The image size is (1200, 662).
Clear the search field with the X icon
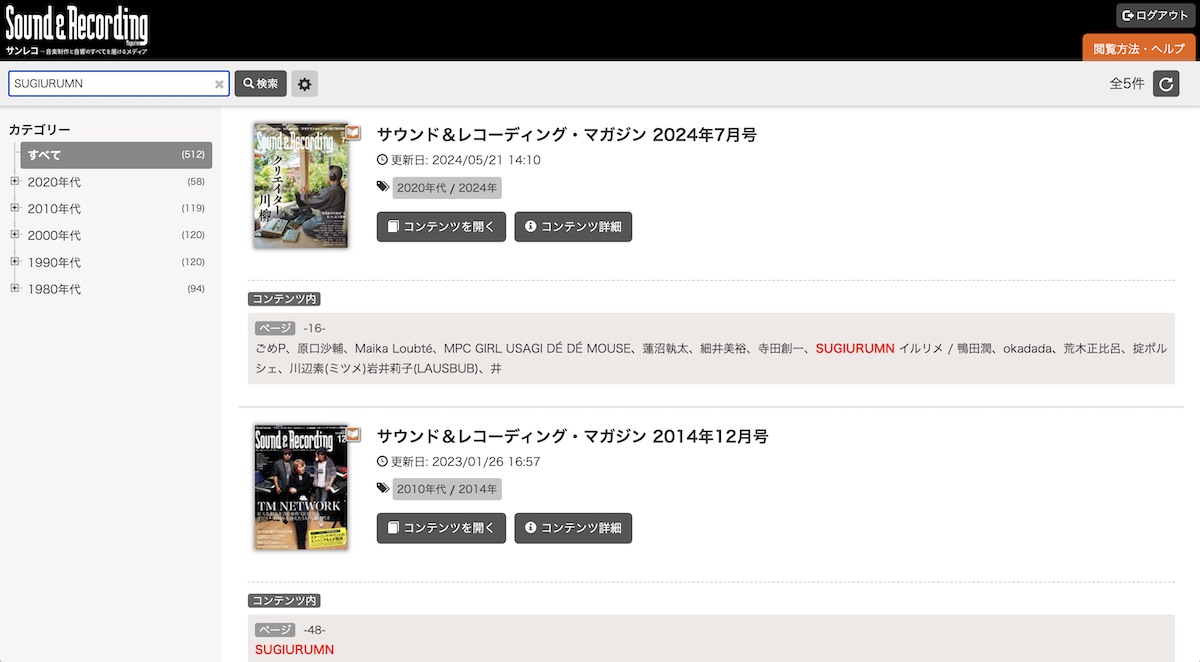pyautogui.click(x=219, y=84)
